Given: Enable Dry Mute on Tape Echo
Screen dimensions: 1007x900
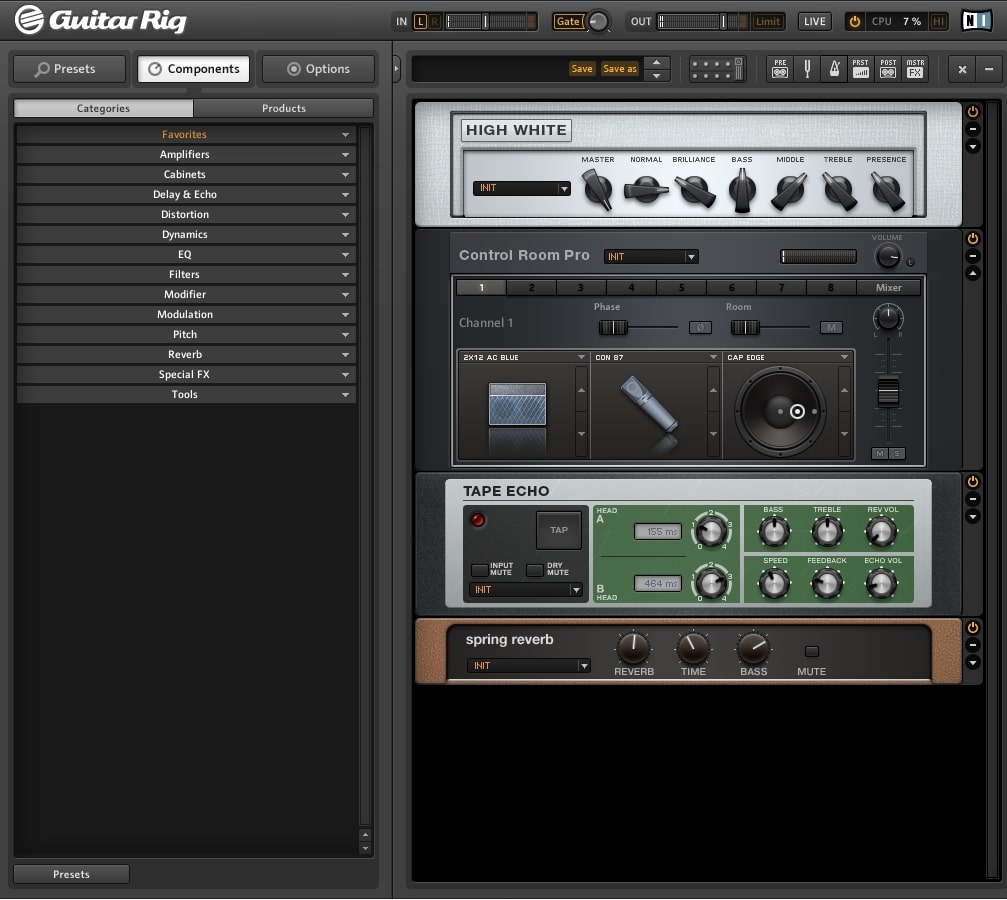Looking at the screenshot, I should click(x=534, y=570).
